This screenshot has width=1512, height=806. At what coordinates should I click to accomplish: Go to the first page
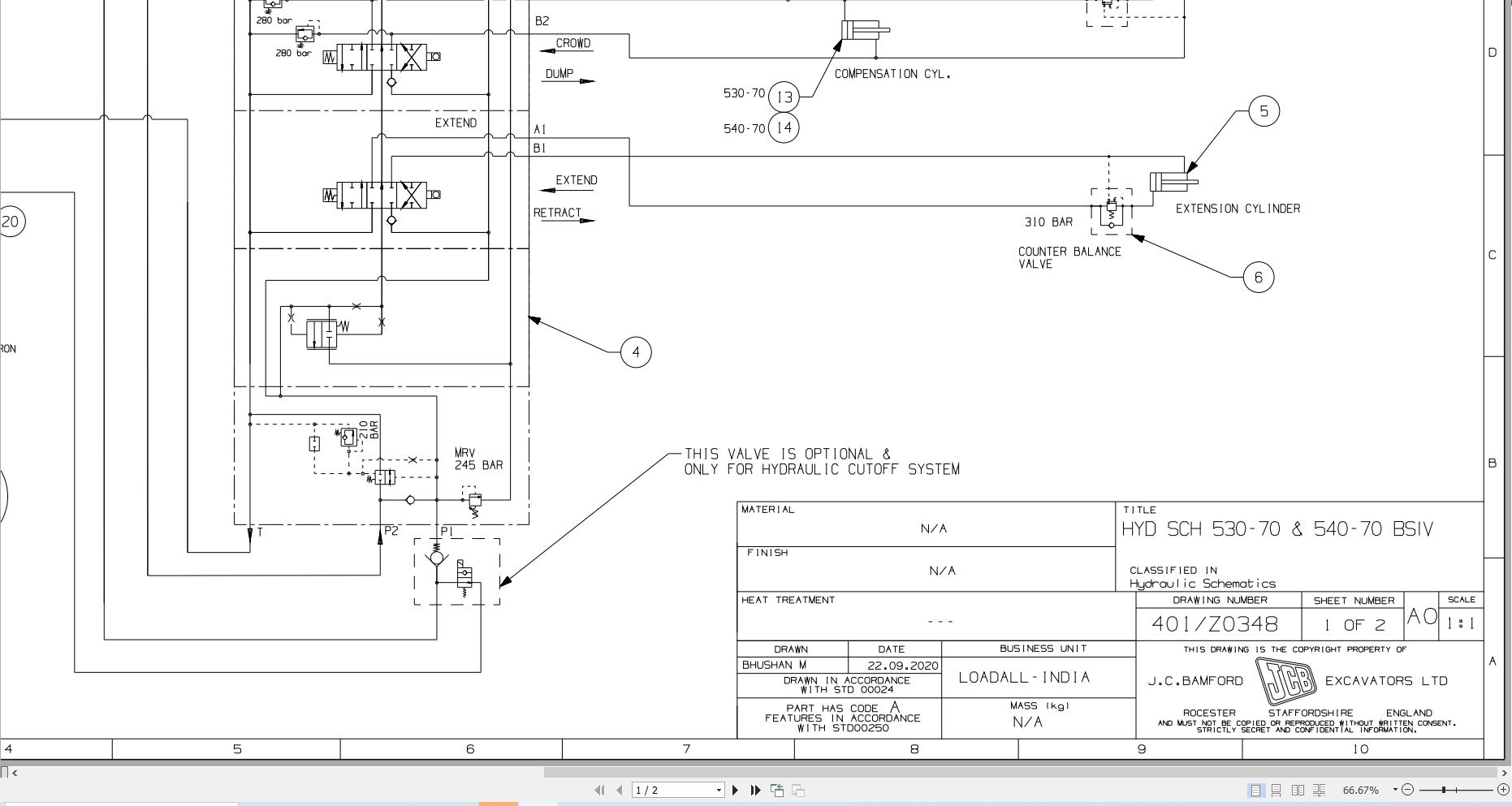point(599,790)
